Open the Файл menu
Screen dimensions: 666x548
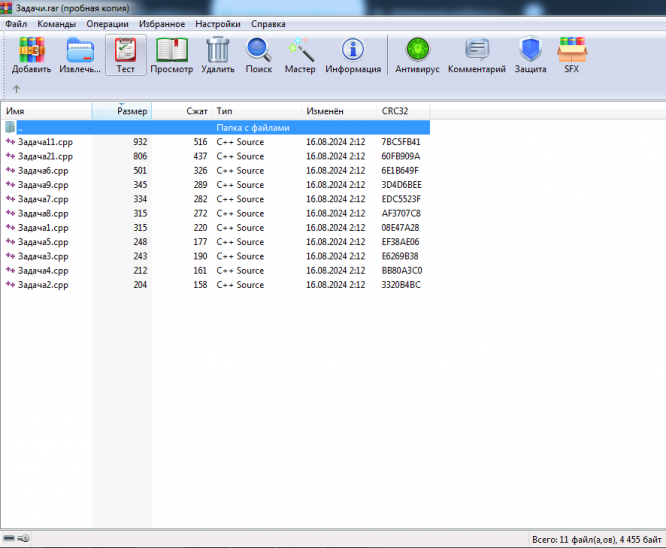pyautogui.click(x=16, y=22)
